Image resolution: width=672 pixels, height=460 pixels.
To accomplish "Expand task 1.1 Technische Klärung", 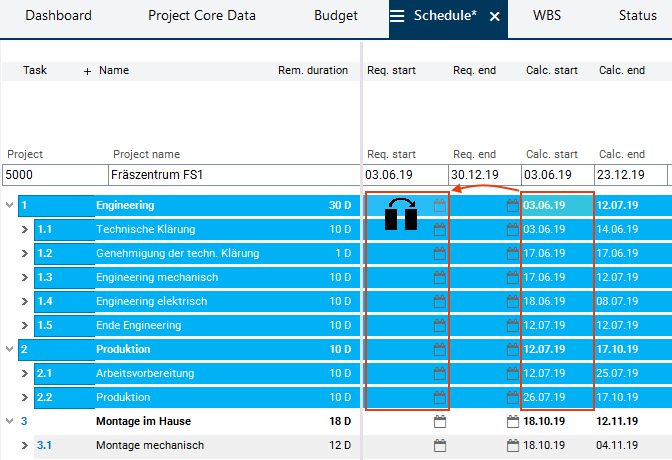I will [x=26, y=230].
